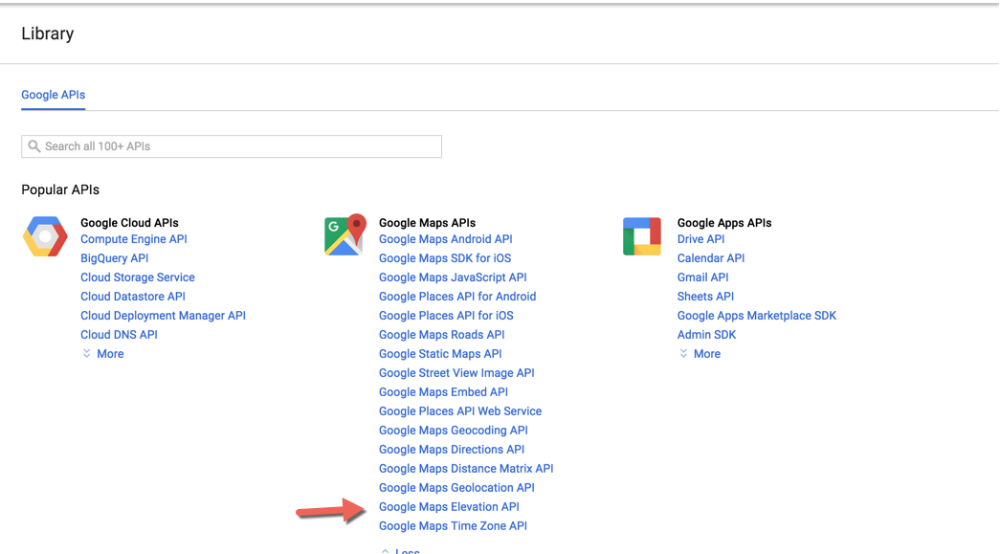Screen dimensions: 1000x554
Task: Click the Google Apps APIs heading
Action: [724, 223]
